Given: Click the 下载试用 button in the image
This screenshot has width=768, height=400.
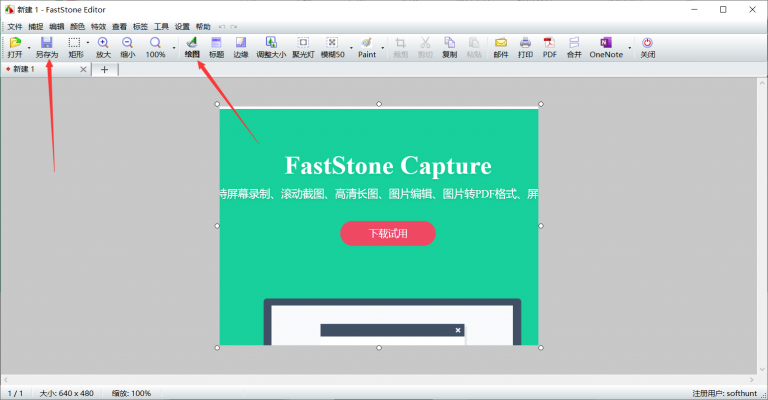Looking at the screenshot, I should pyautogui.click(x=388, y=234).
